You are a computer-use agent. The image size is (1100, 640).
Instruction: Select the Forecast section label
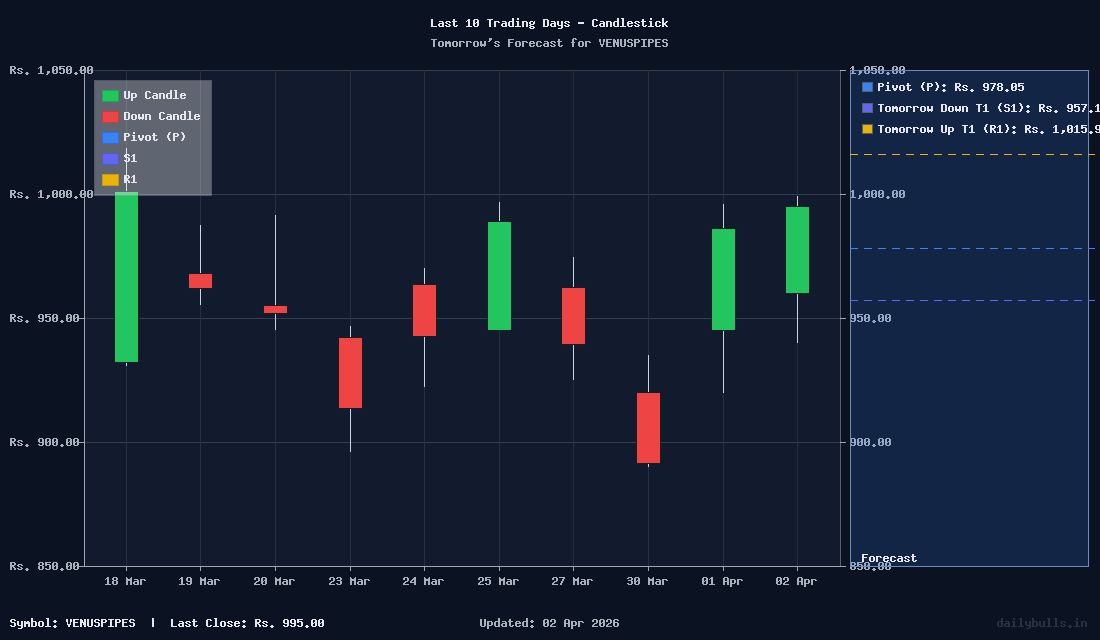click(889, 558)
